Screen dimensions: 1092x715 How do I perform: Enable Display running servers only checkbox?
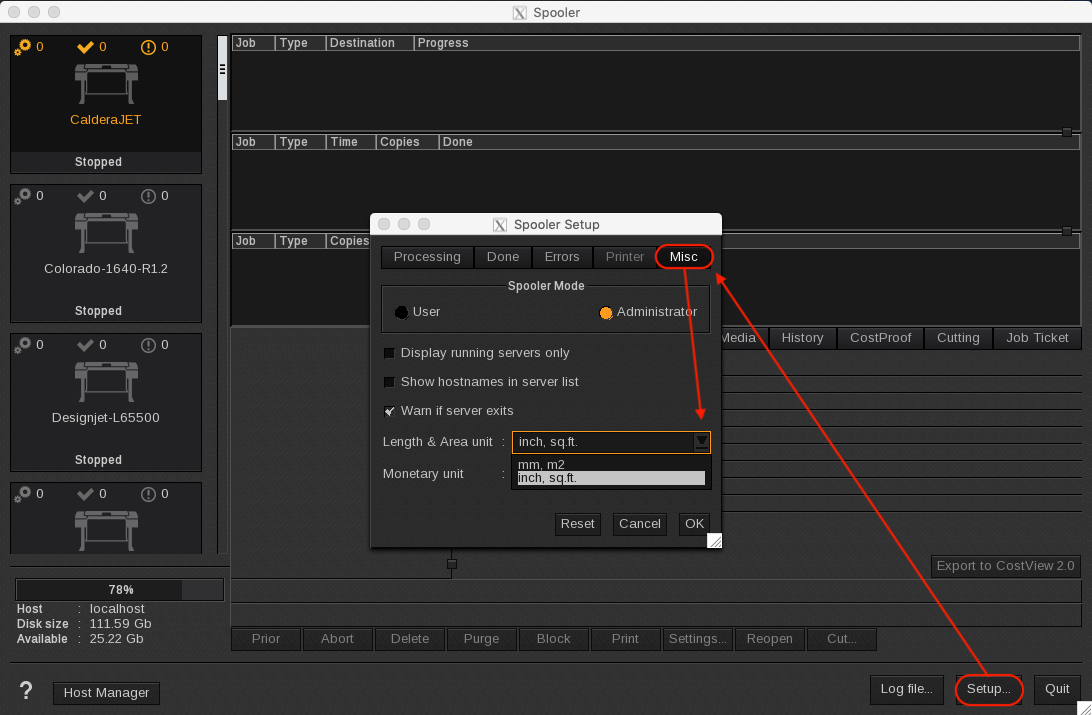pyautogui.click(x=390, y=353)
